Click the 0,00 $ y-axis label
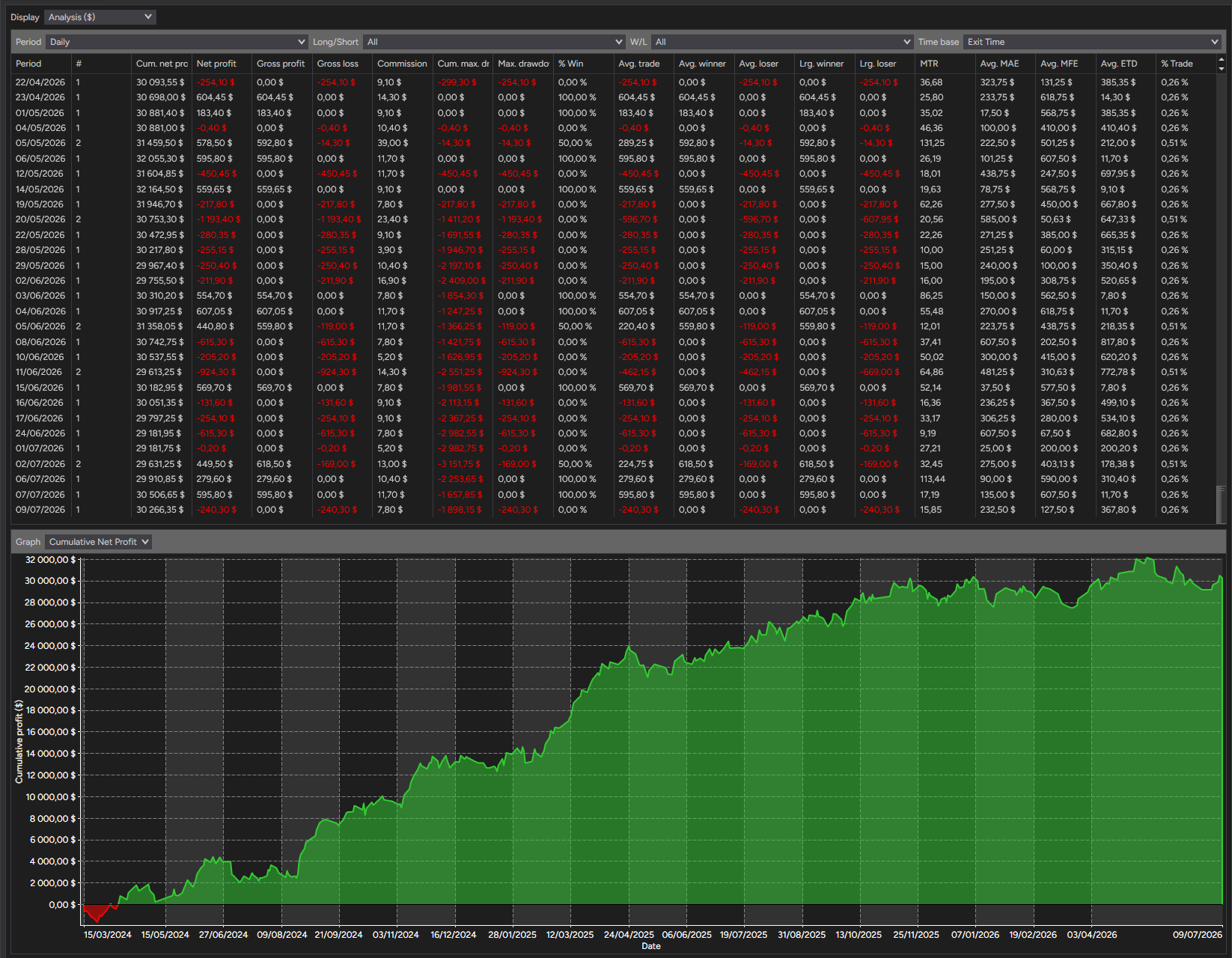This screenshot has width=1232, height=958. 62,905
